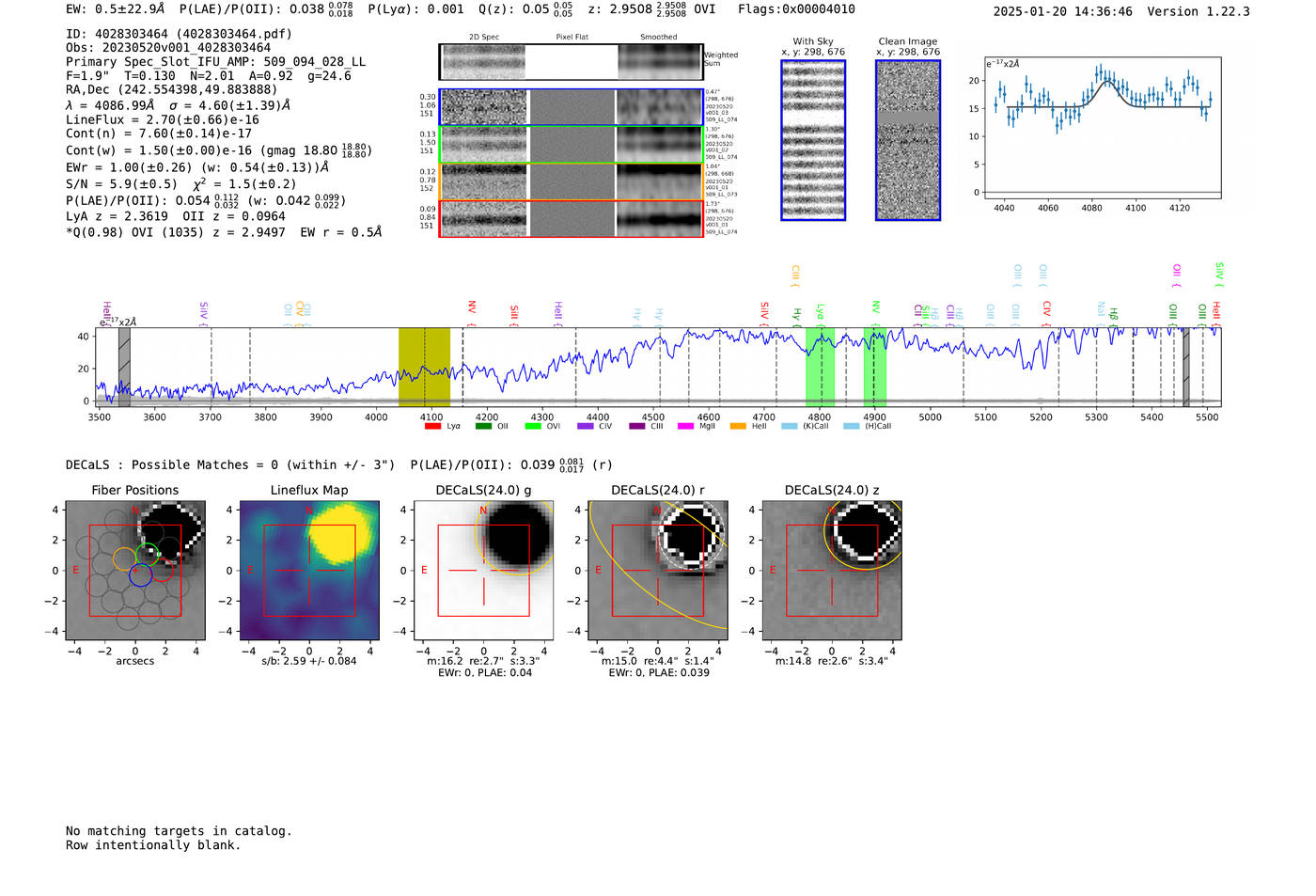
Task: Open the Lineflux Map panel
Action: tap(309, 571)
